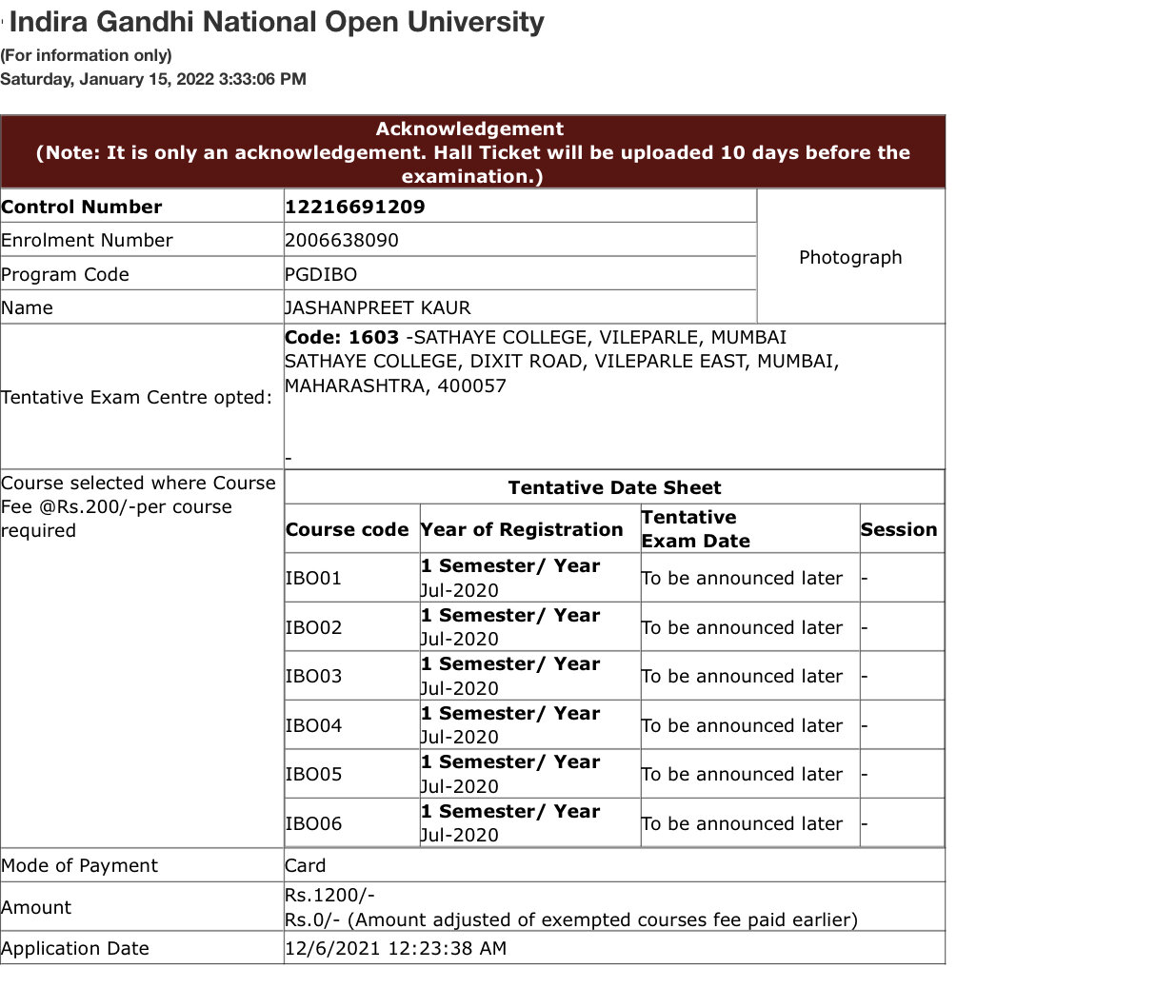Click the Control Number label
1176x1008 pixels.
(82, 207)
